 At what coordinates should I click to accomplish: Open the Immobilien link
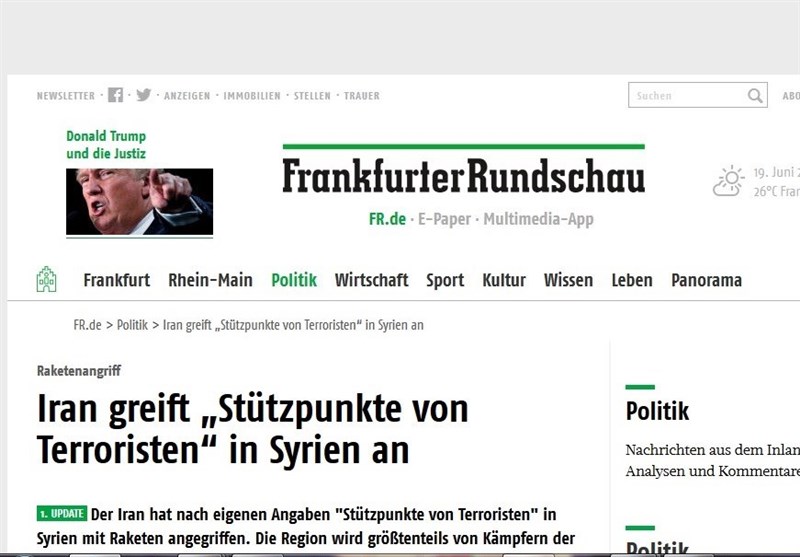252,96
